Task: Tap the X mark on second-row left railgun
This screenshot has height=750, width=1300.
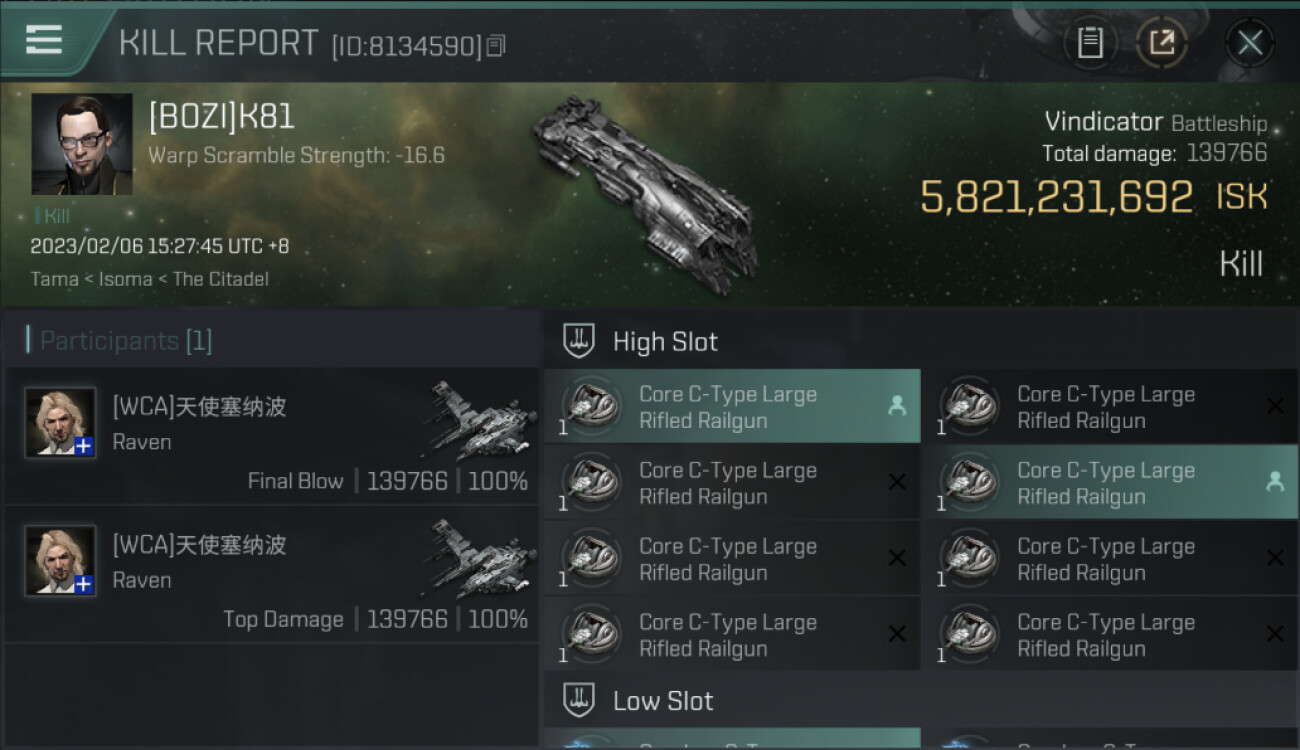Action: [897, 482]
